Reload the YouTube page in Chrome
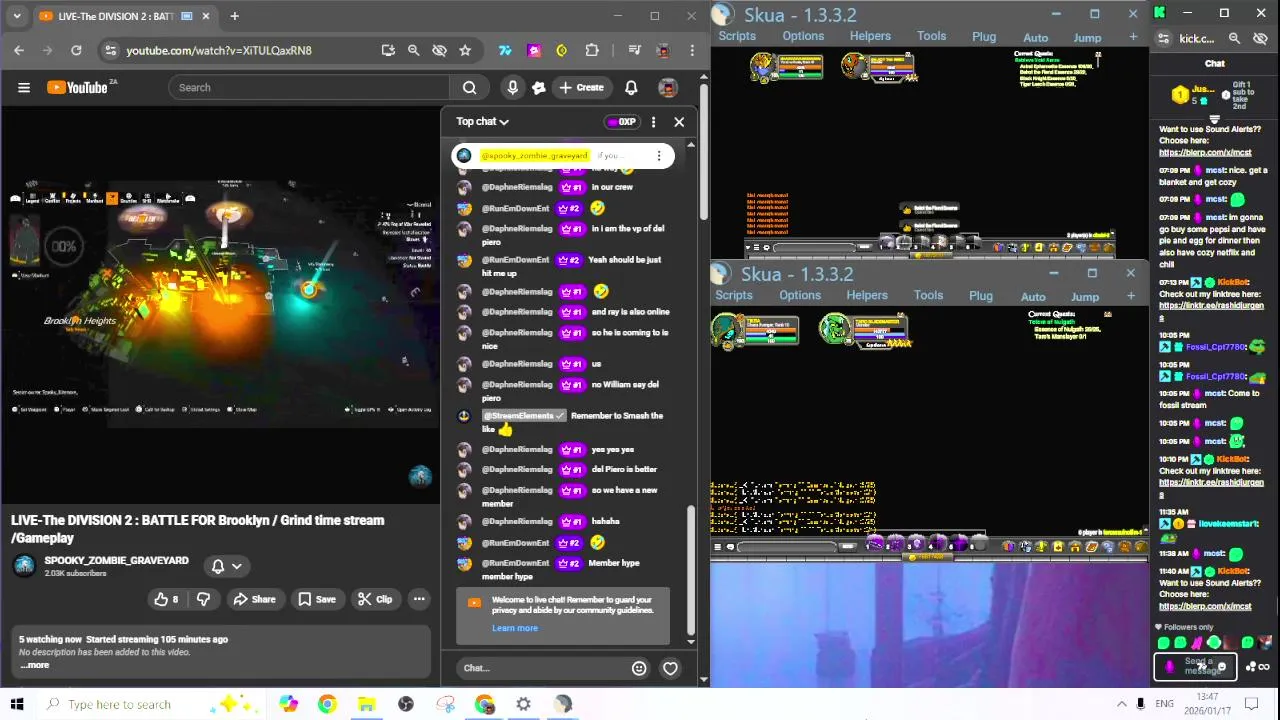Image resolution: width=1280 pixels, height=720 pixels. point(76,50)
